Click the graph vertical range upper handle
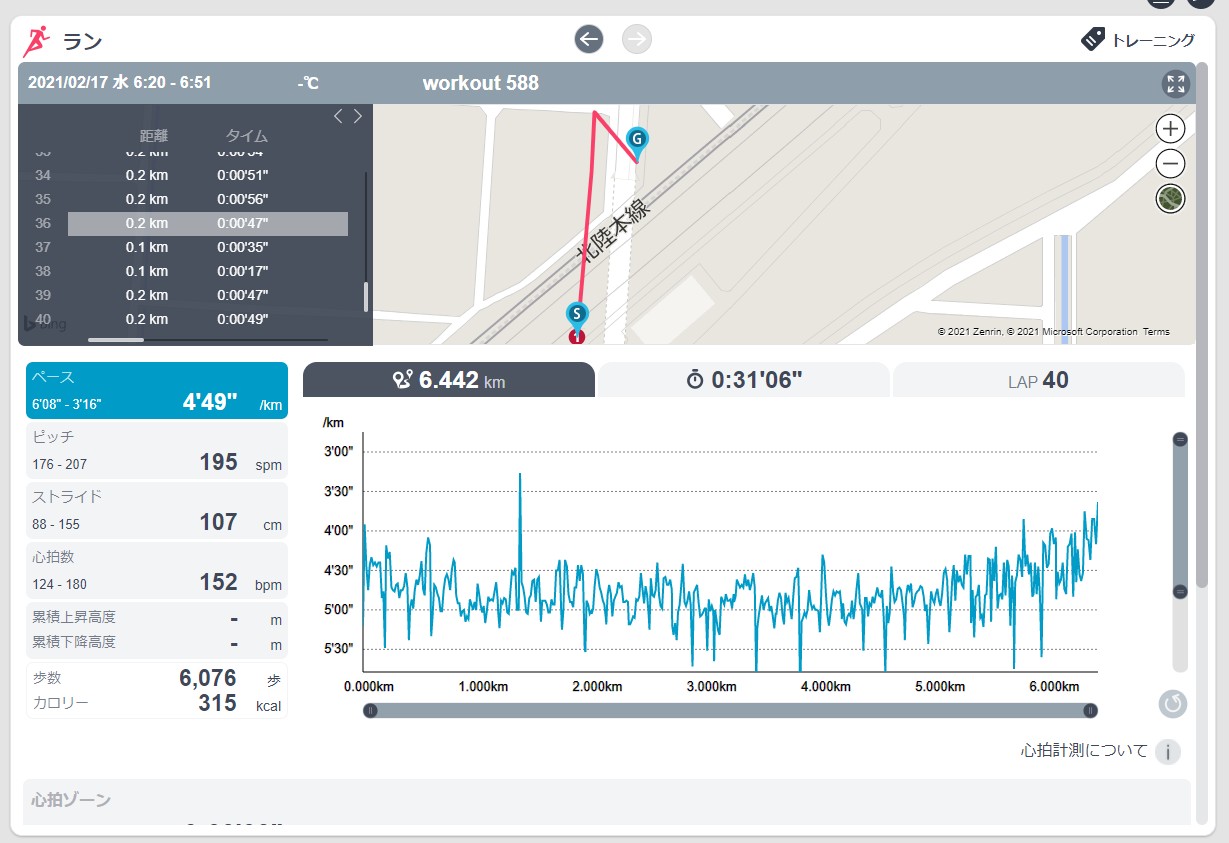 (x=1180, y=440)
